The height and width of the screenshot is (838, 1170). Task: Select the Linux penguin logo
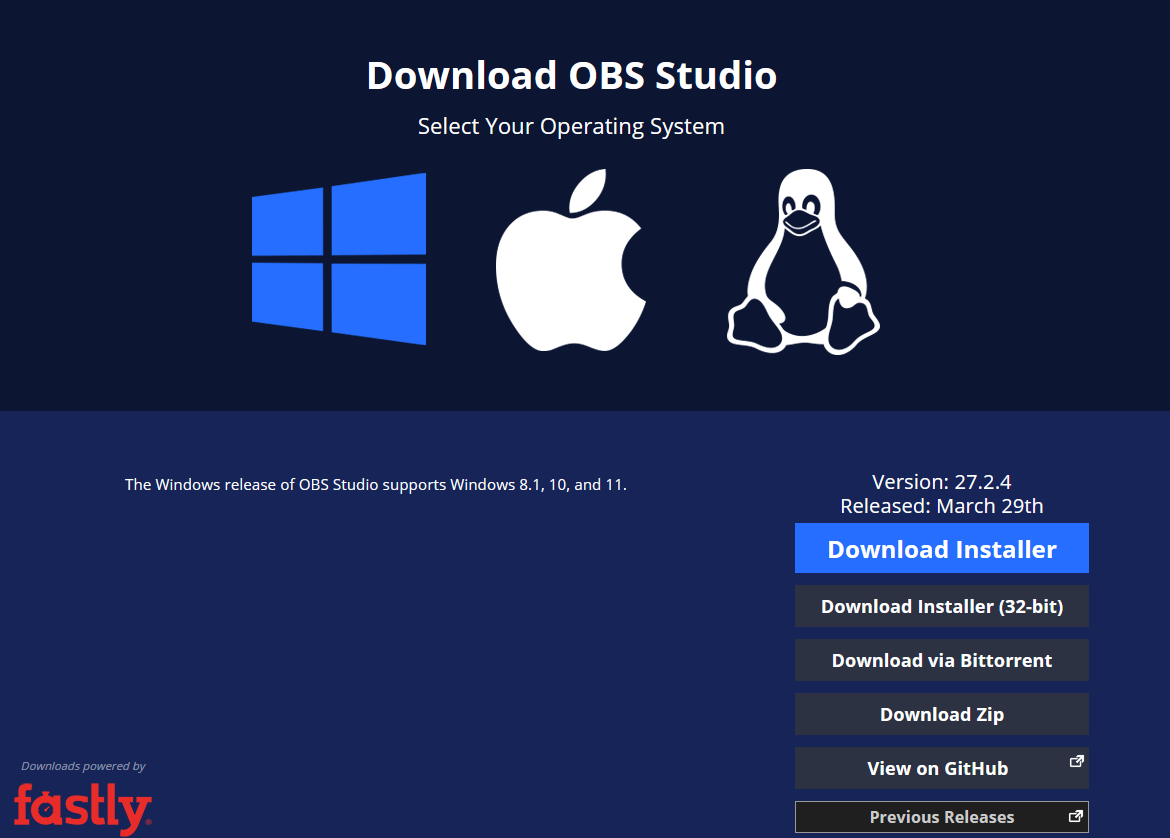point(803,261)
